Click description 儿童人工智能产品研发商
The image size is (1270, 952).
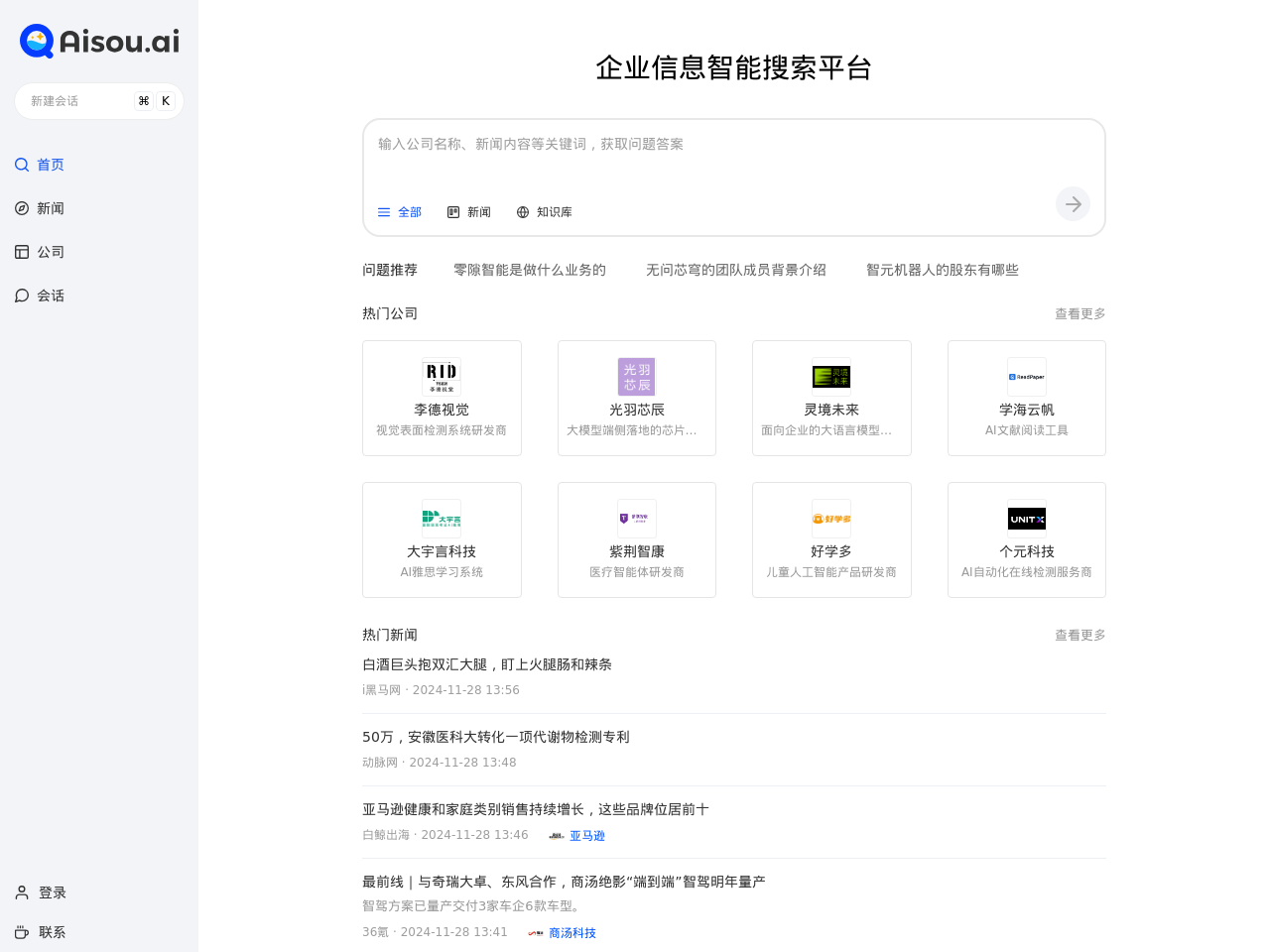(x=831, y=572)
